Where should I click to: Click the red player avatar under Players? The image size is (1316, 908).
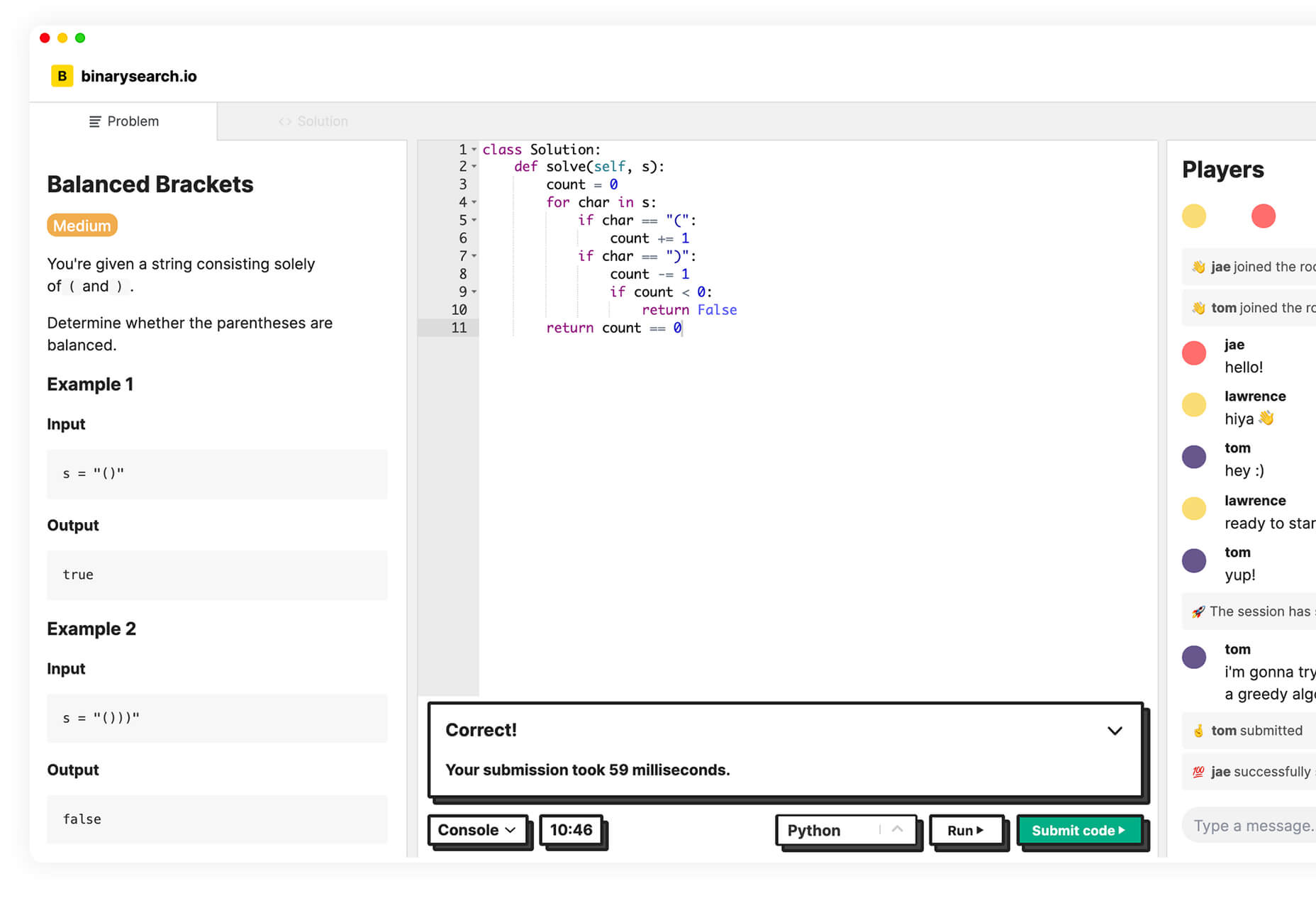[x=1264, y=216]
